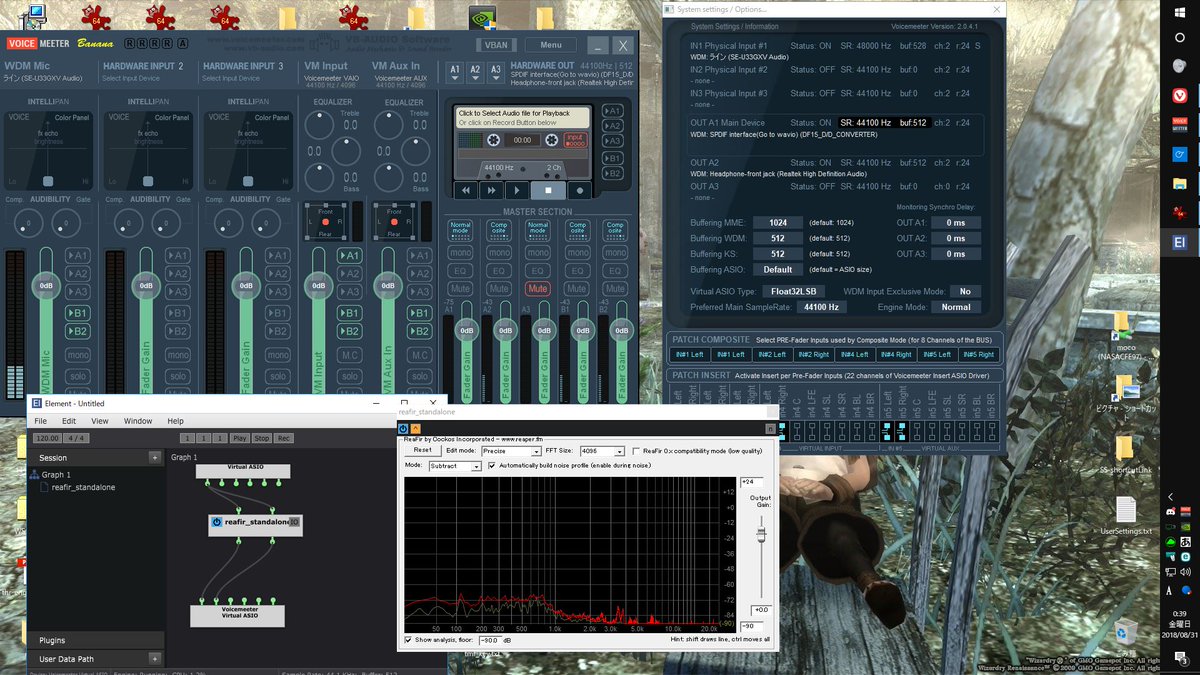
Task: Click the Reset button in ReaFir
Action: pyautogui.click(x=422, y=450)
